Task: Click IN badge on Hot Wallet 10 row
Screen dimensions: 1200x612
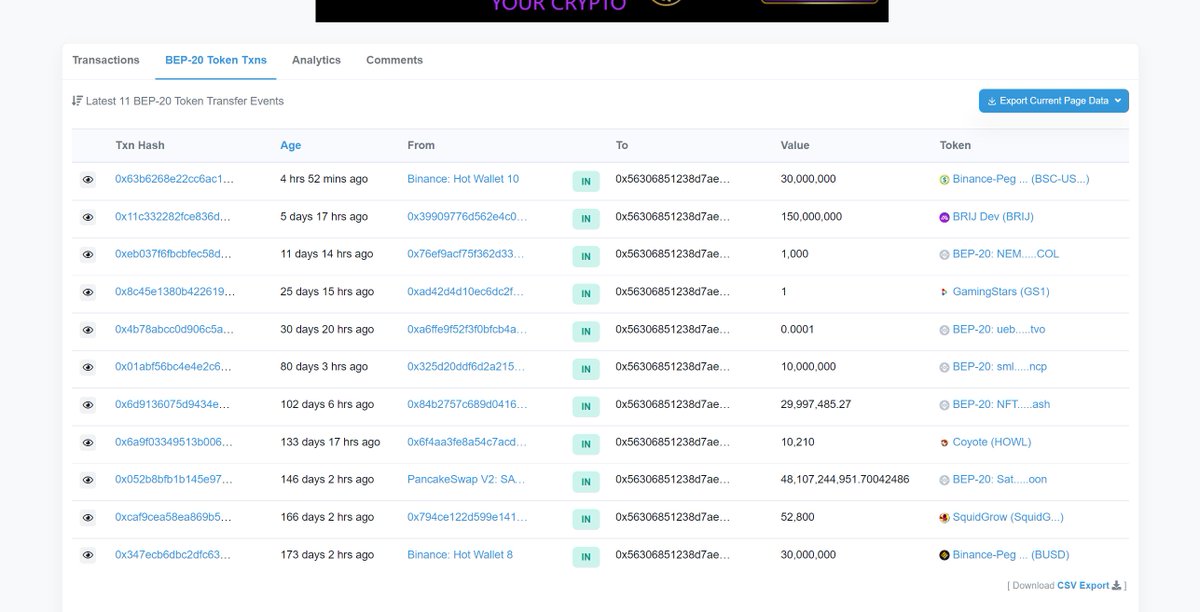Action: click(x=585, y=181)
